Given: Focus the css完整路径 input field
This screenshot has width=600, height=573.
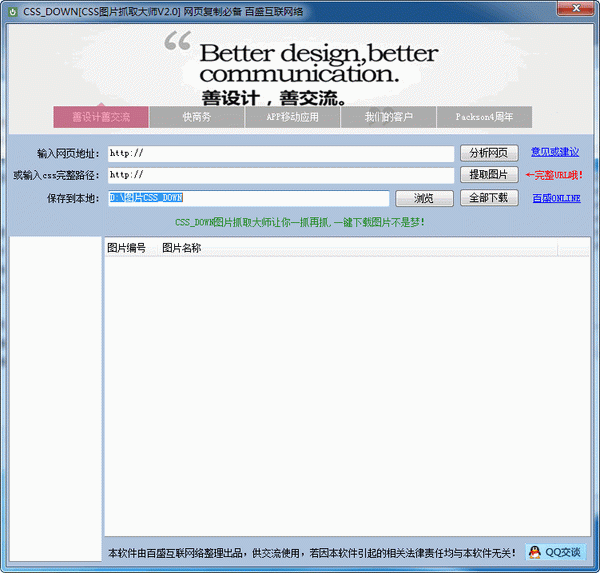Looking at the screenshot, I should click(281, 175).
